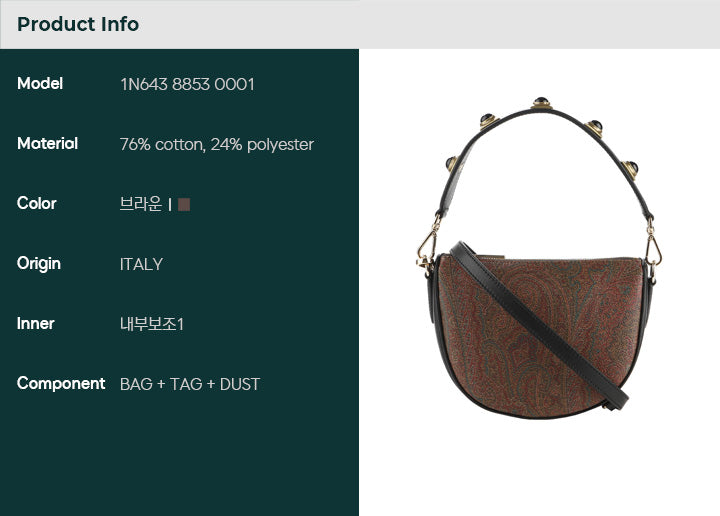Click the Material label
The image size is (720, 516).
(47, 144)
